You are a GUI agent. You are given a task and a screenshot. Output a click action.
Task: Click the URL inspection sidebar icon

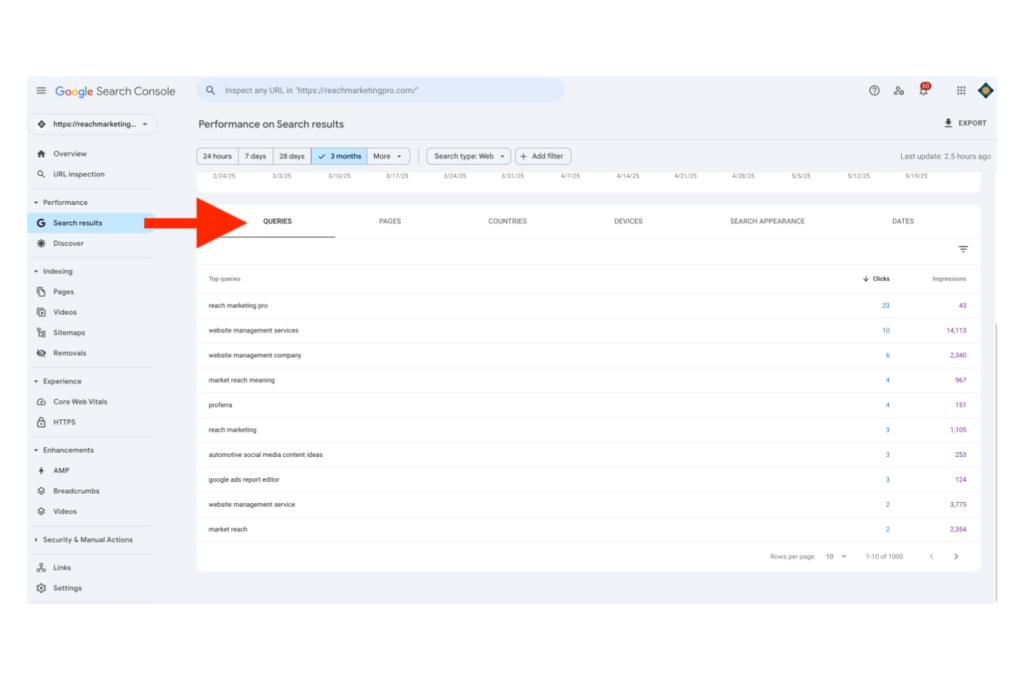click(x=41, y=174)
